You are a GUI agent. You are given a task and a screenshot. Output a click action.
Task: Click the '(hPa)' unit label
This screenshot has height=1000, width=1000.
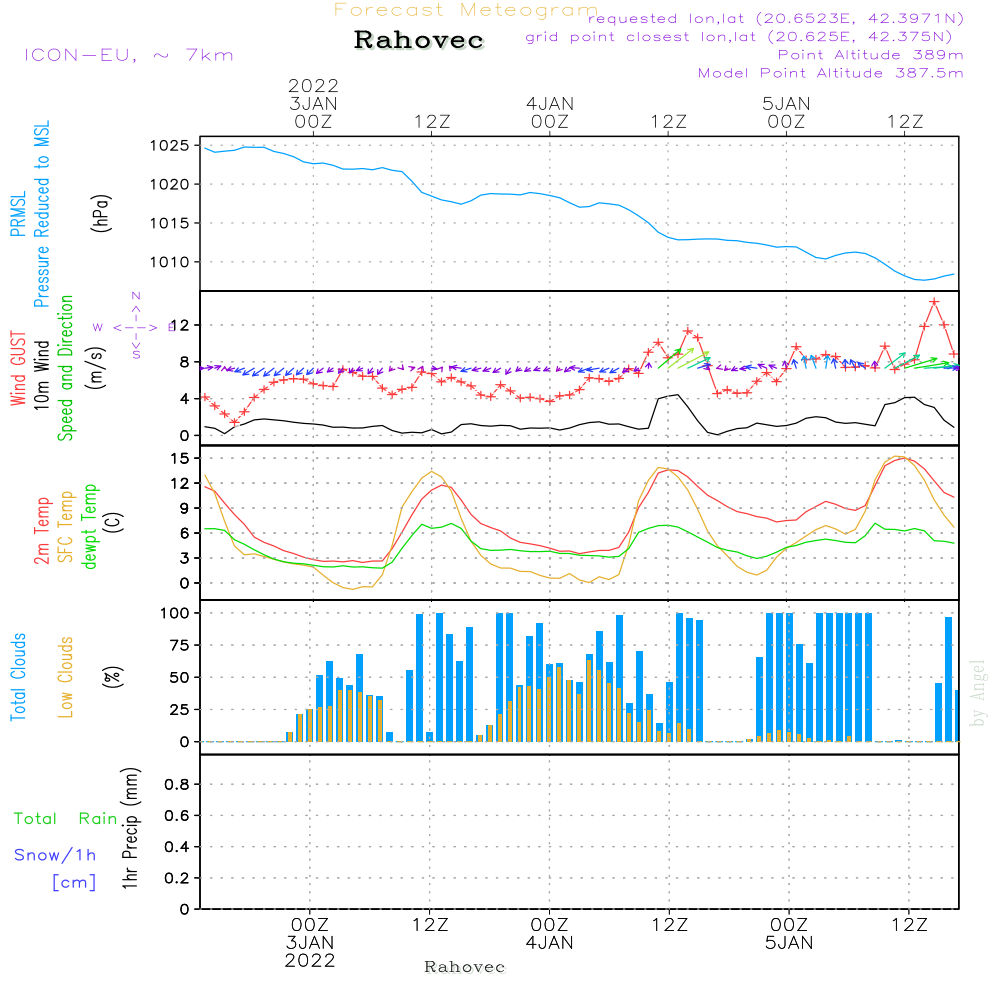point(101,213)
